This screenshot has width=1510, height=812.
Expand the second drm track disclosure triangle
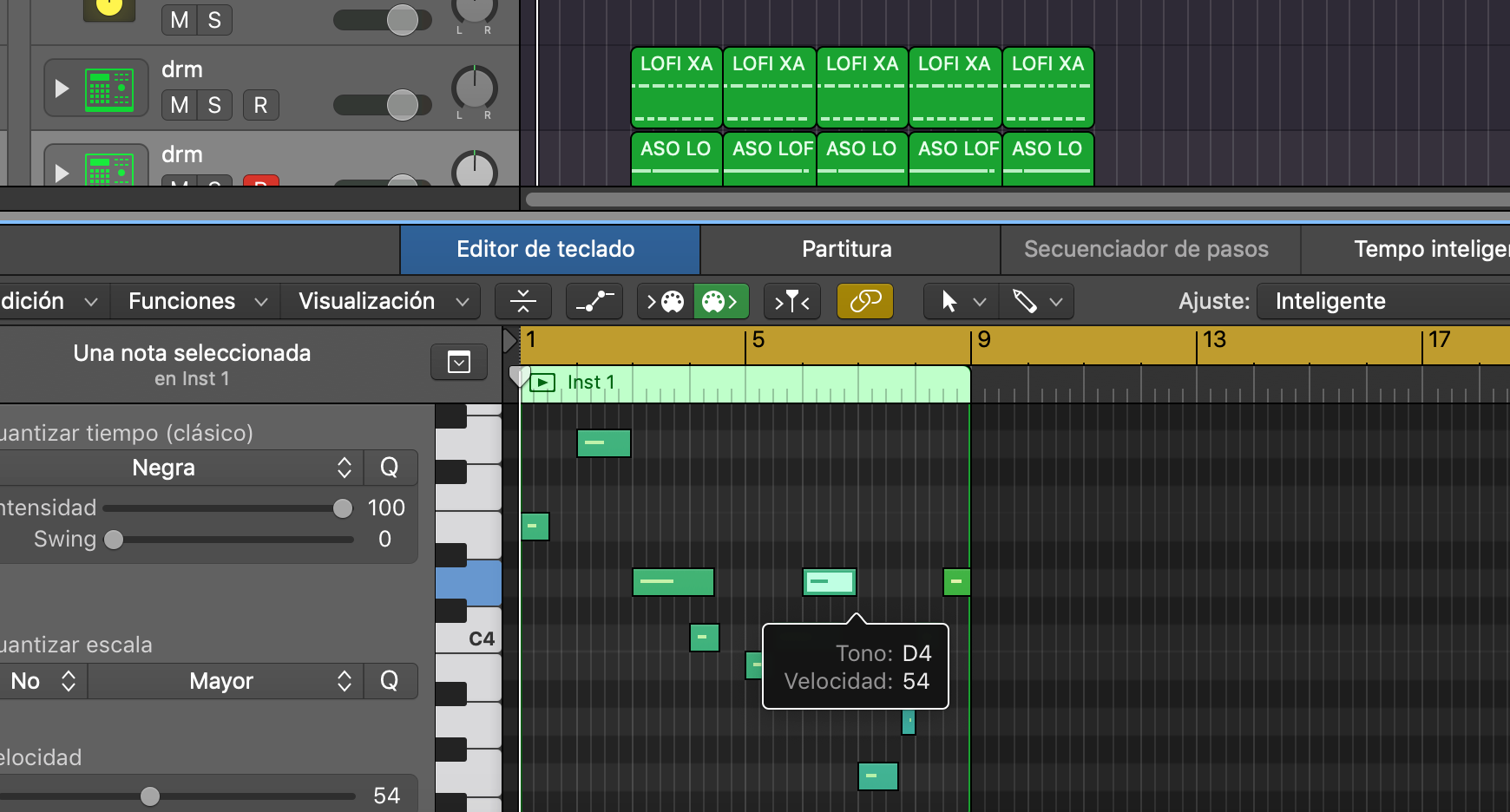coord(62,173)
